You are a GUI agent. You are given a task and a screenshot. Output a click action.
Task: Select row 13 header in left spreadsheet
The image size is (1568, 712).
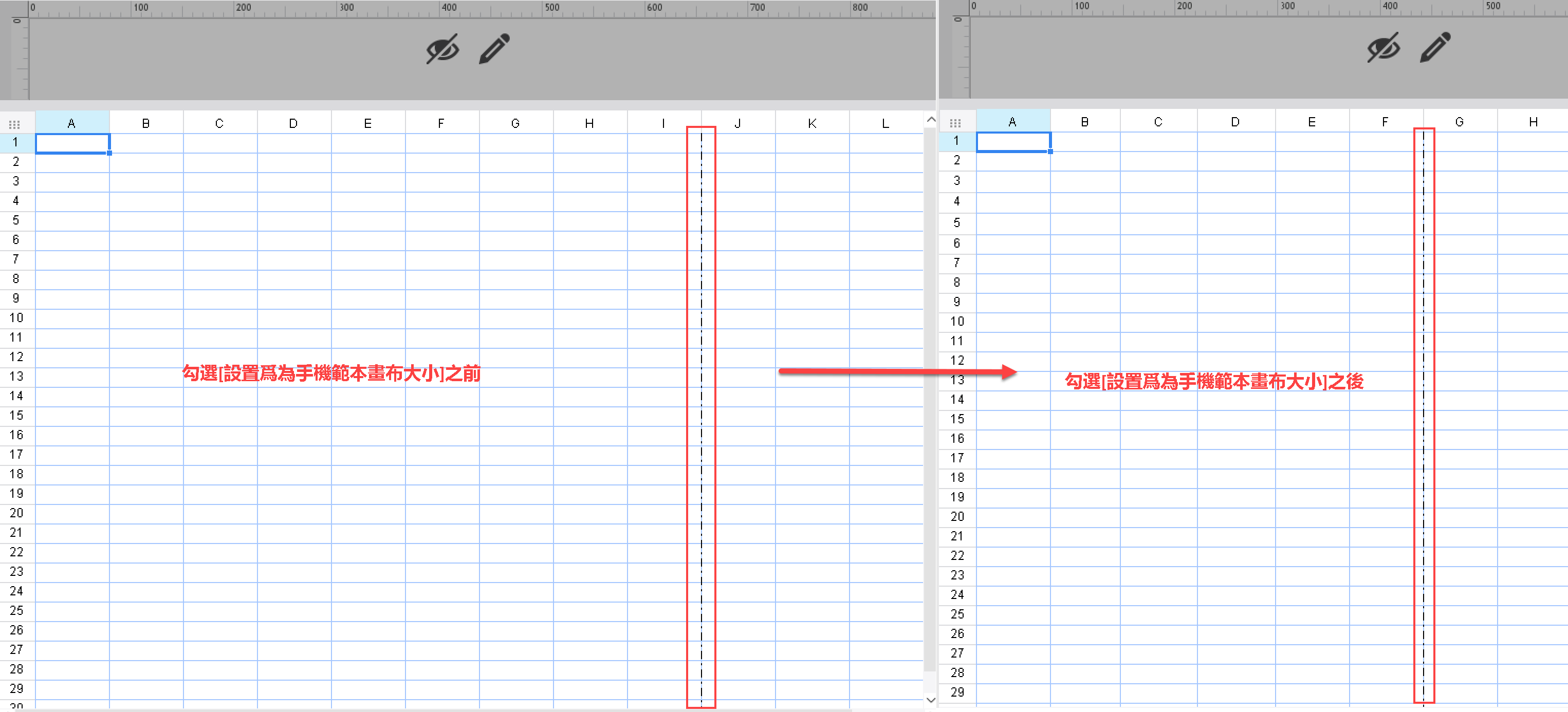click(x=16, y=377)
